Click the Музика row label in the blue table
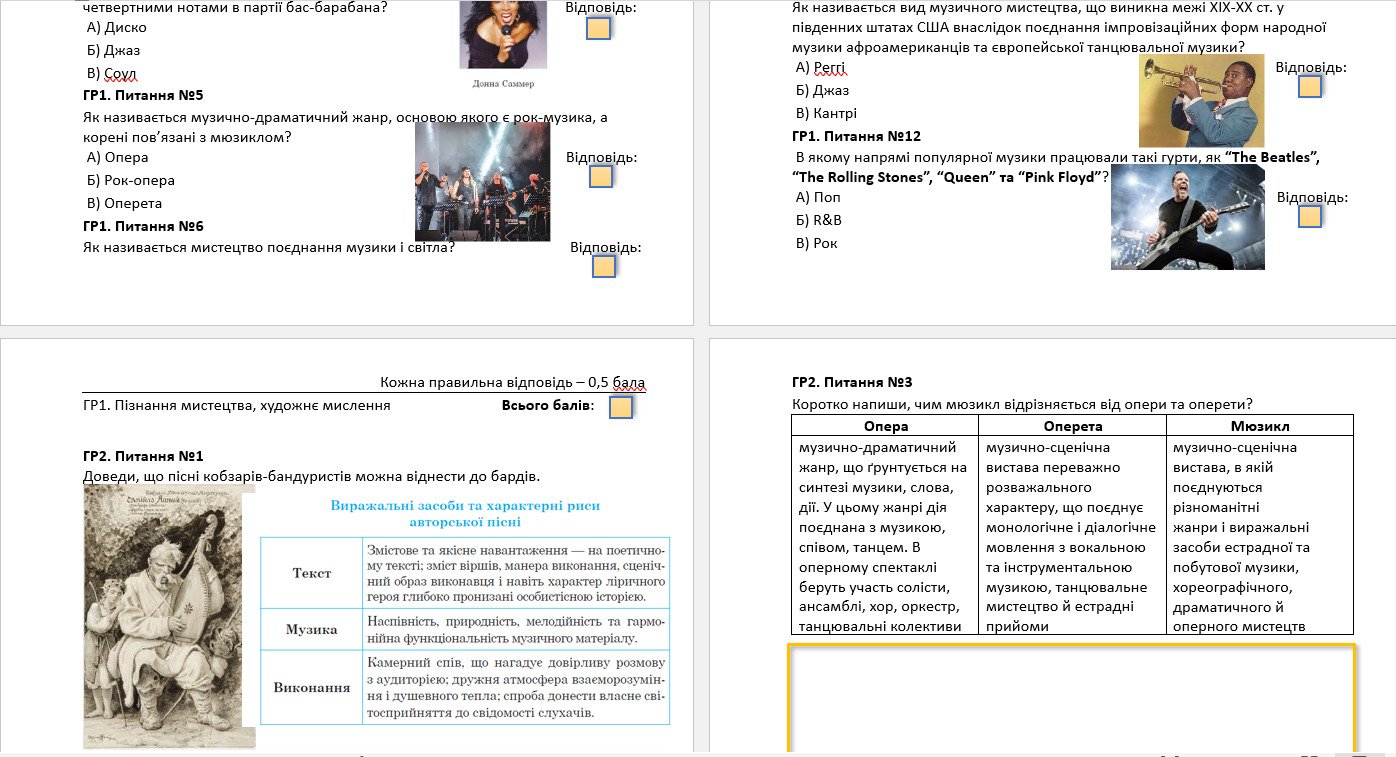1396x757 pixels. tap(311, 629)
